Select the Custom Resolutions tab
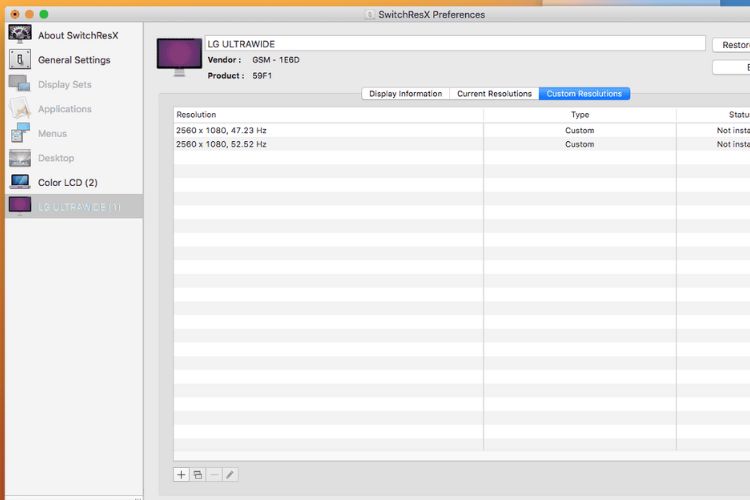This screenshot has width=750, height=500. 585,94
